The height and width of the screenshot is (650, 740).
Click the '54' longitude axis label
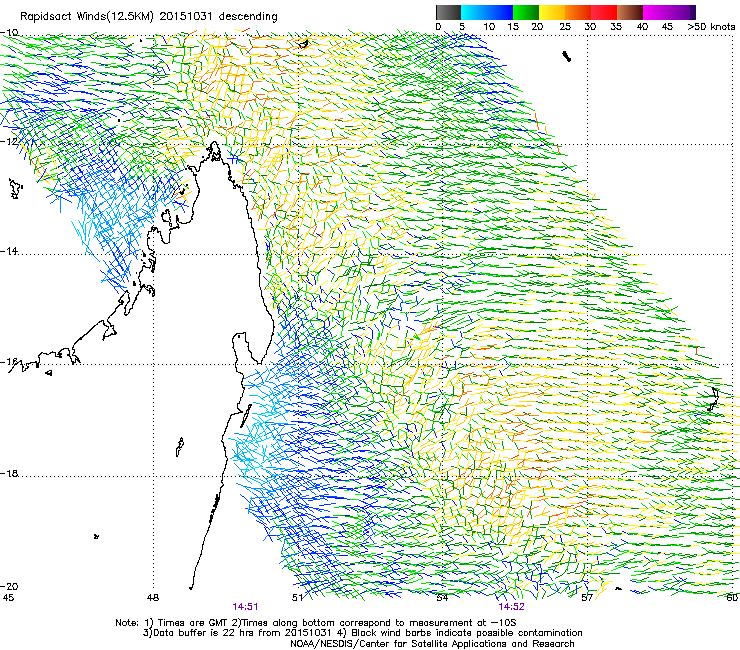point(442,598)
